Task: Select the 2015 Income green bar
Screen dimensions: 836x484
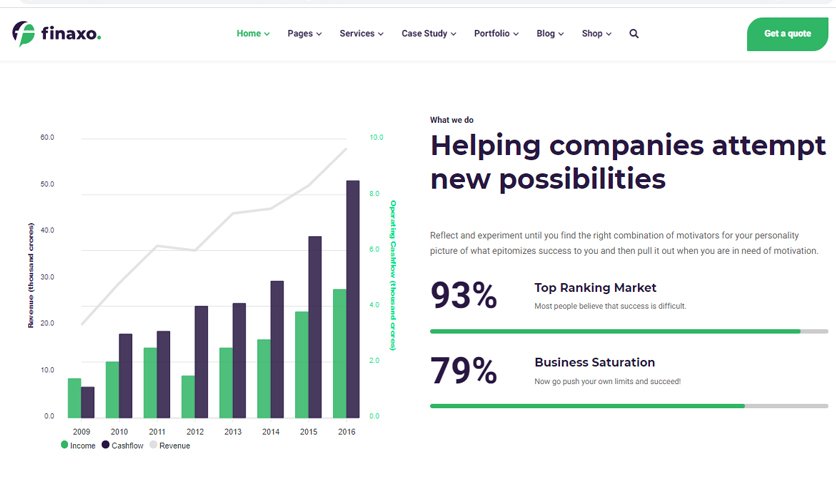Action: point(302,365)
